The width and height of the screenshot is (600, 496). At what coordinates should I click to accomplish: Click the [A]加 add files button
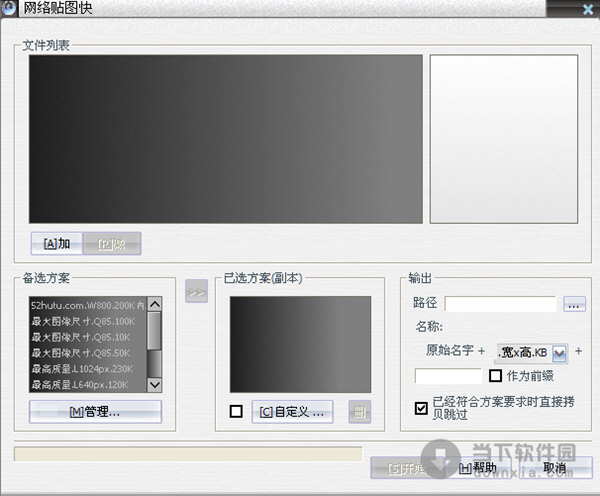click(x=57, y=243)
